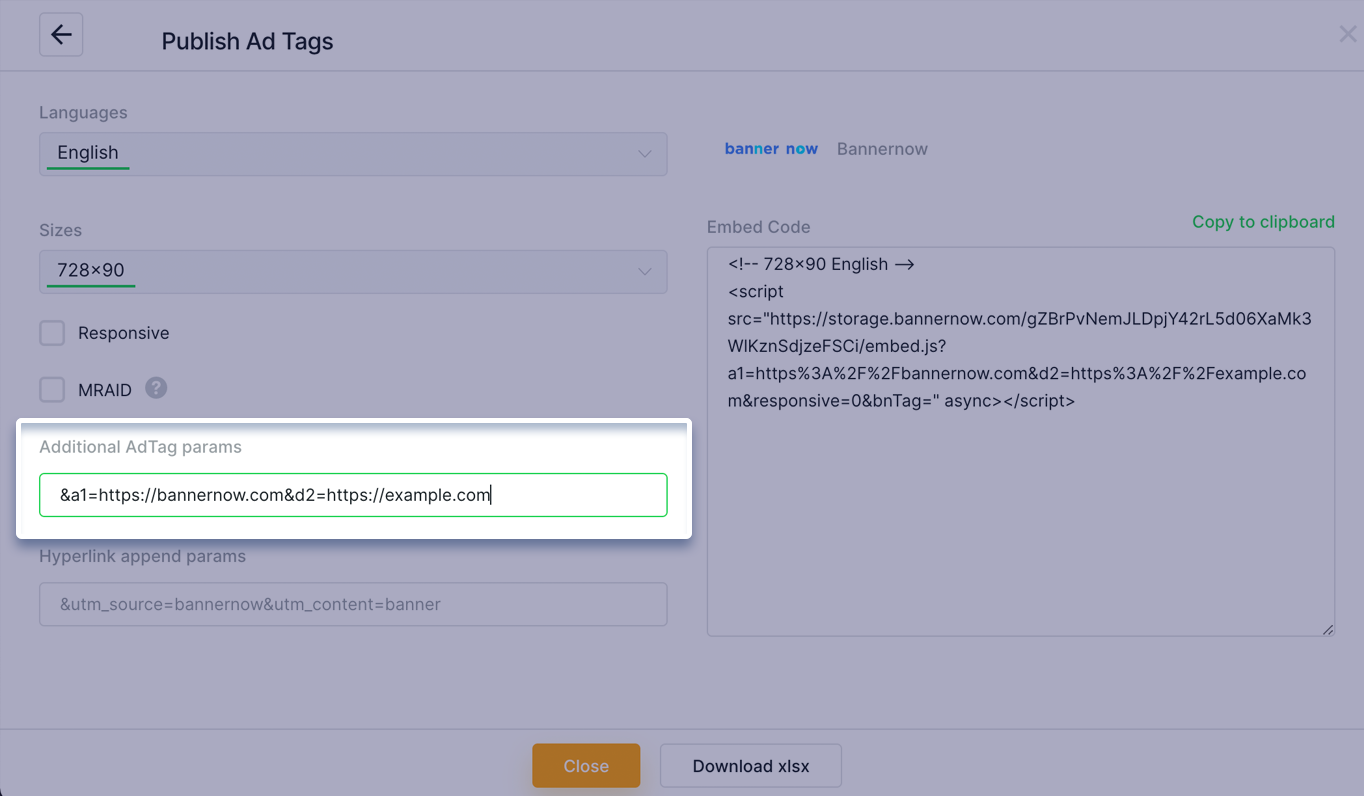Click the orange Close button
Screen dimensions: 1364x796
click(586, 766)
